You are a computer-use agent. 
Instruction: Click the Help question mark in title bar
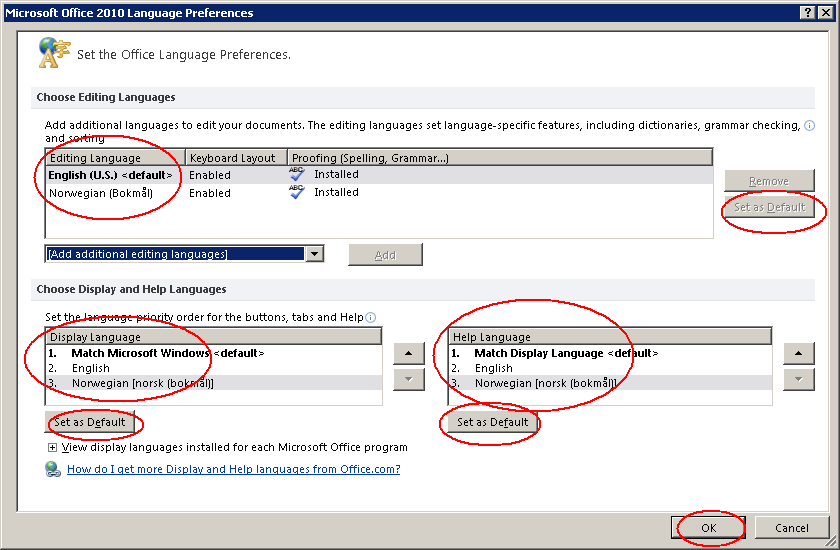807,13
